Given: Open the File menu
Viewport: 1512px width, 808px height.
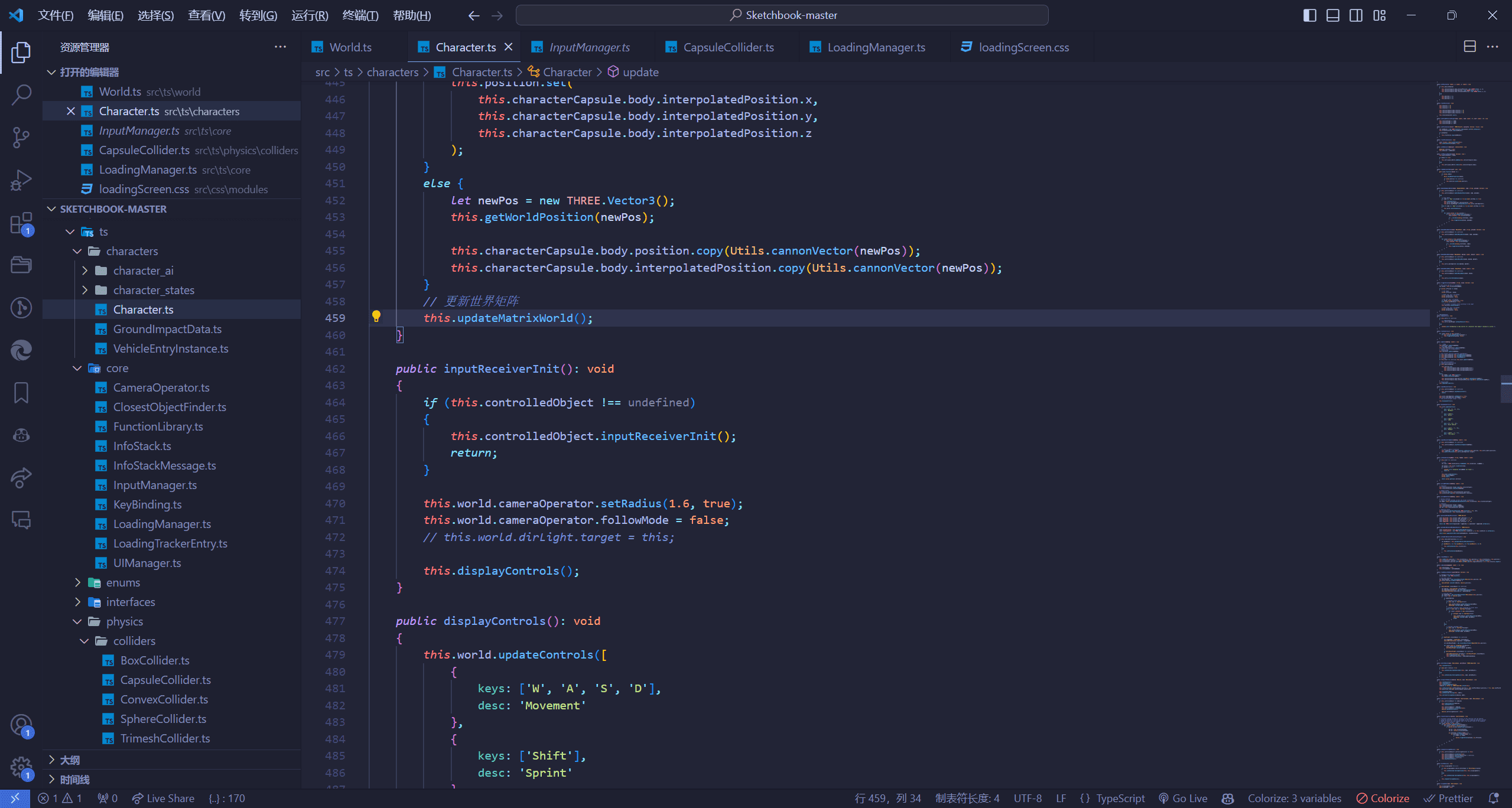Looking at the screenshot, I should click(56, 15).
